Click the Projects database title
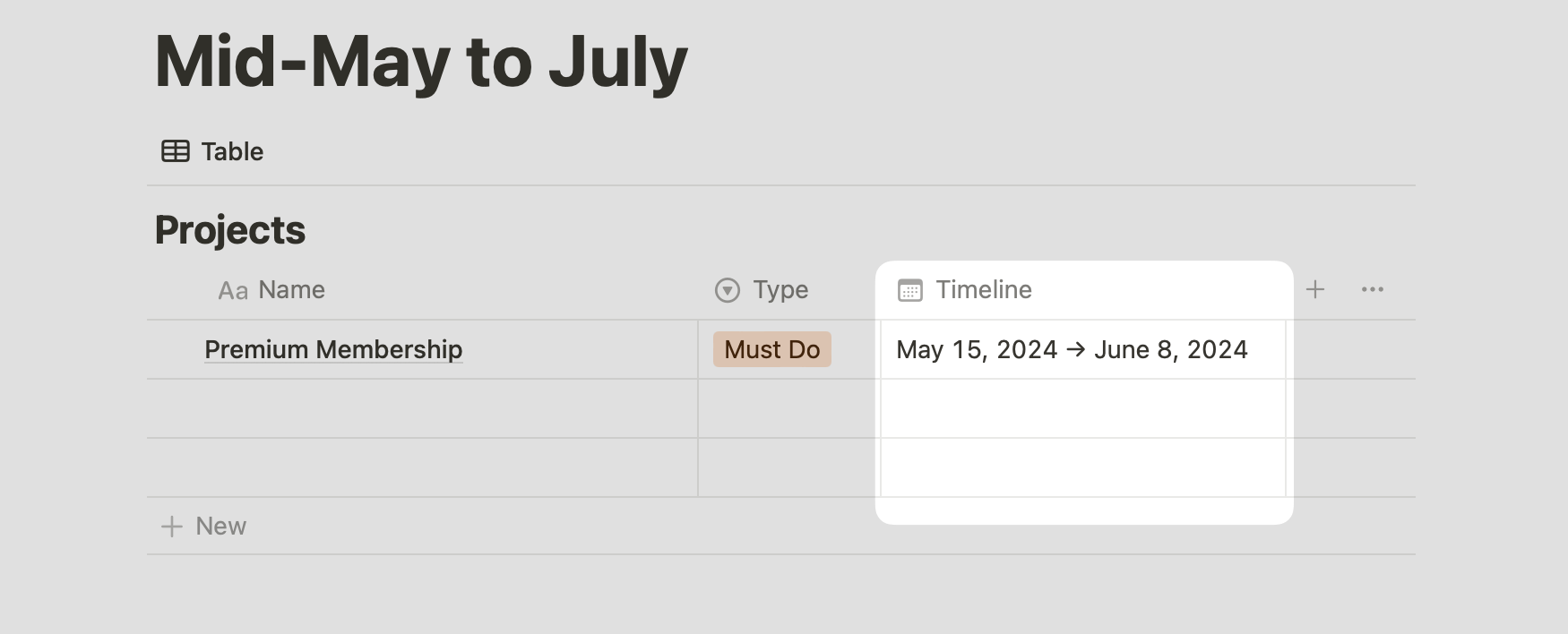This screenshot has height=634, width=1568. (x=230, y=230)
